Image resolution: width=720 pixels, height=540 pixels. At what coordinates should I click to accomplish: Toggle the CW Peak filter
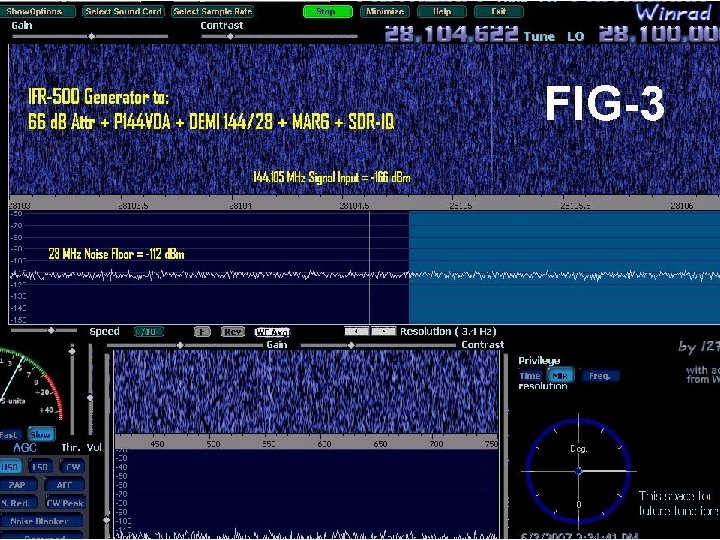[65, 503]
